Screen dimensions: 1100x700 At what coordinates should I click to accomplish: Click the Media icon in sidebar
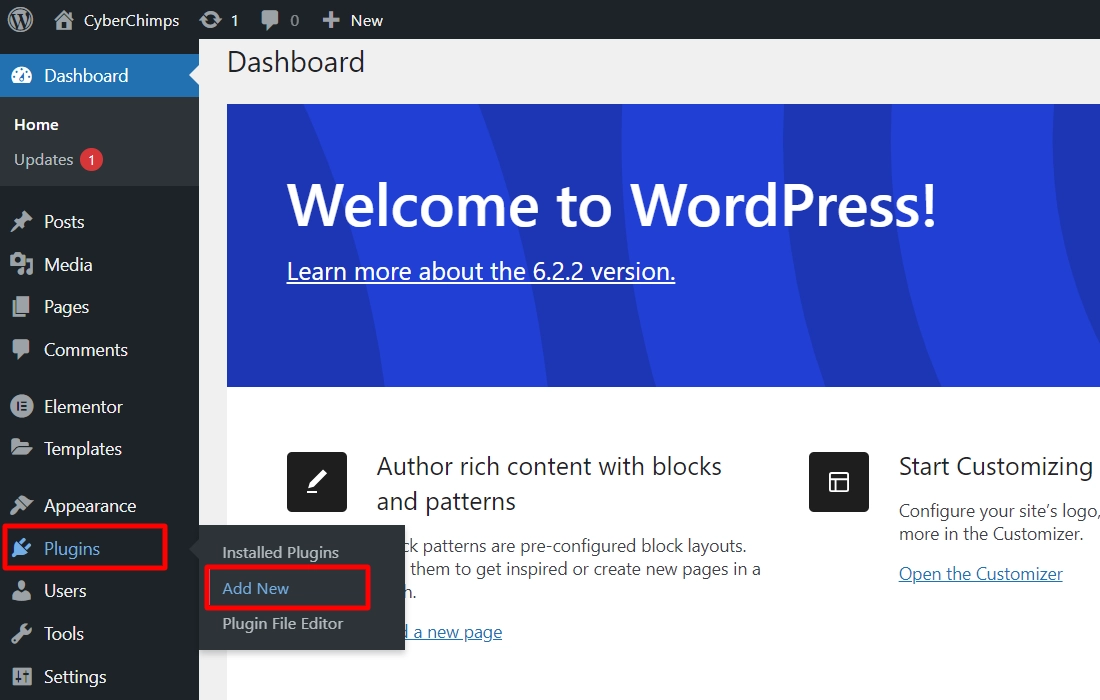click(22, 264)
